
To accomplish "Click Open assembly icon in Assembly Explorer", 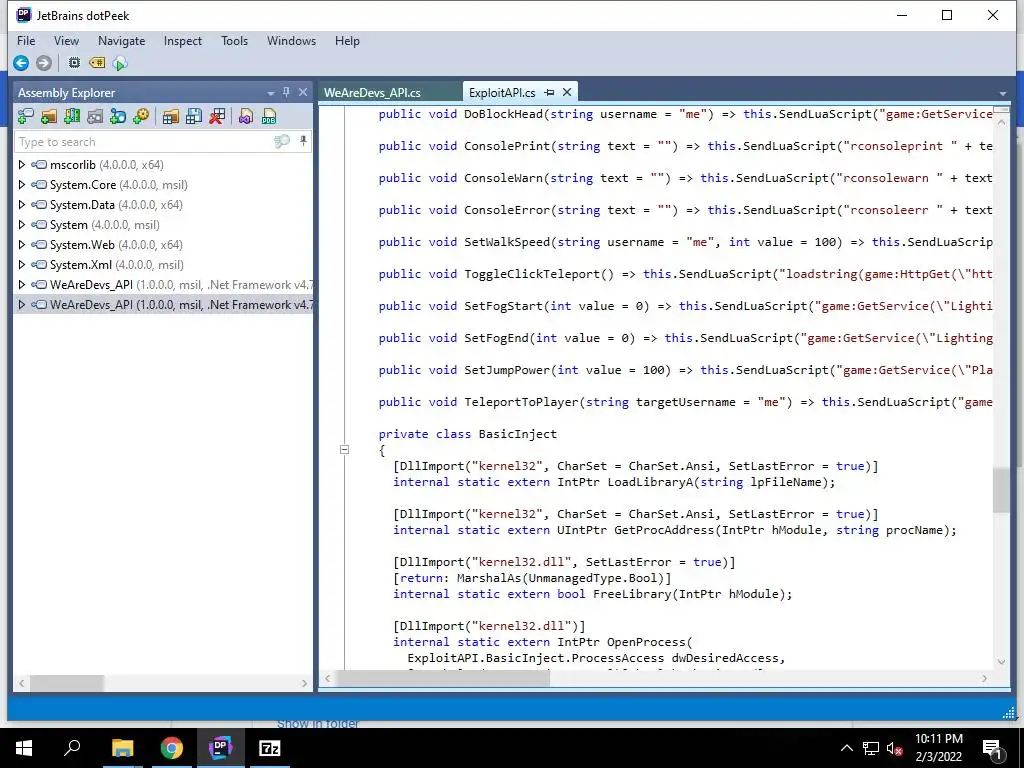I will coord(25,116).
